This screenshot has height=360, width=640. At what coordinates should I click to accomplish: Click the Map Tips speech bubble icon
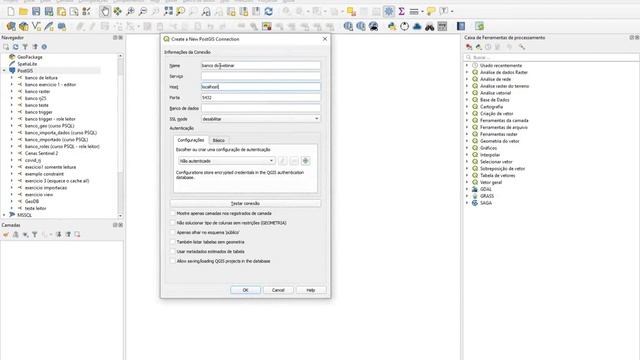coord(431,11)
